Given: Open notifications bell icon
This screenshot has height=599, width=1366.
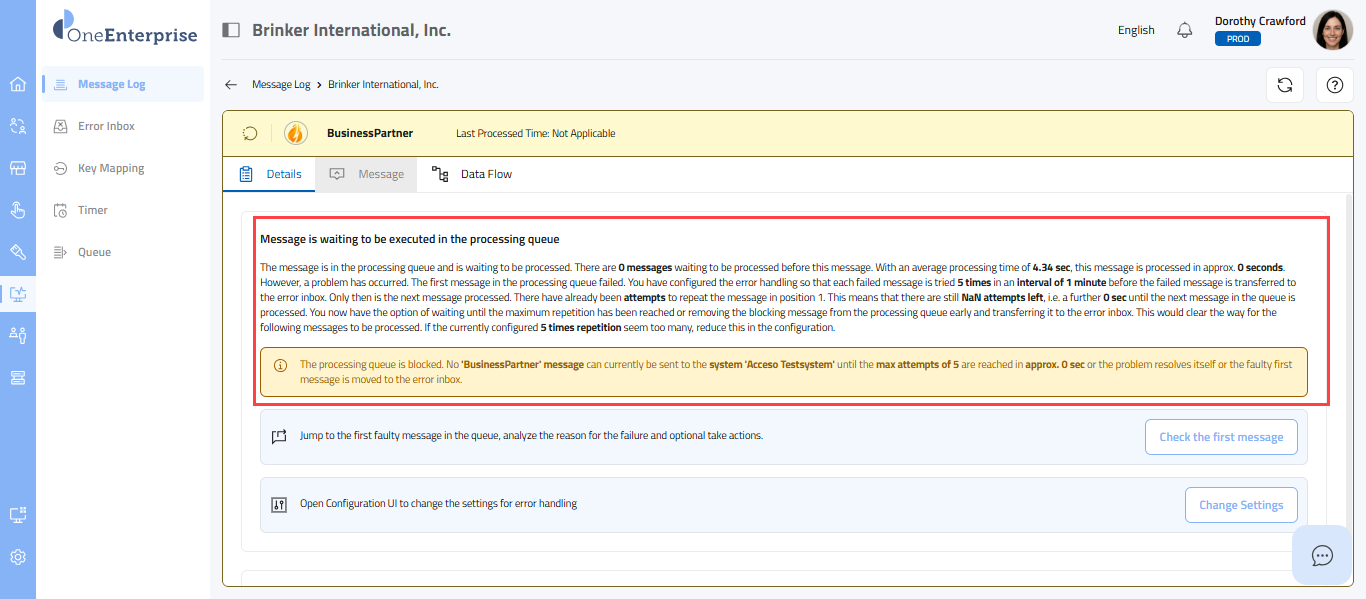Looking at the screenshot, I should (x=1185, y=30).
